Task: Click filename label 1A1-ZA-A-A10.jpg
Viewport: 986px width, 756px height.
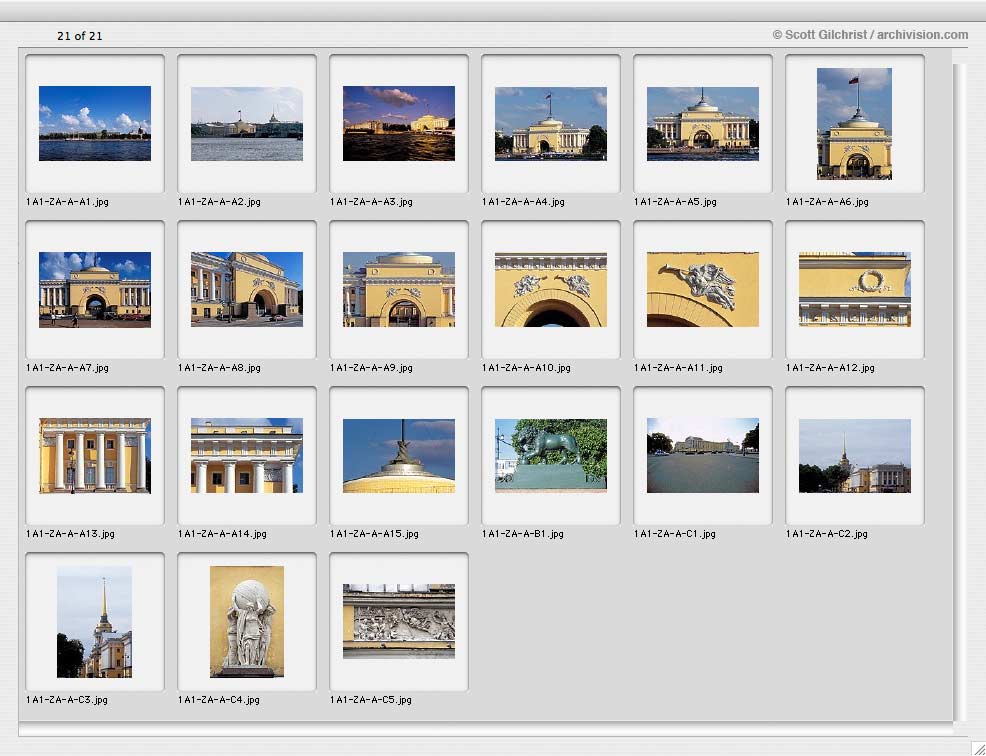Action: pyautogui.click(x=526, y=368)
